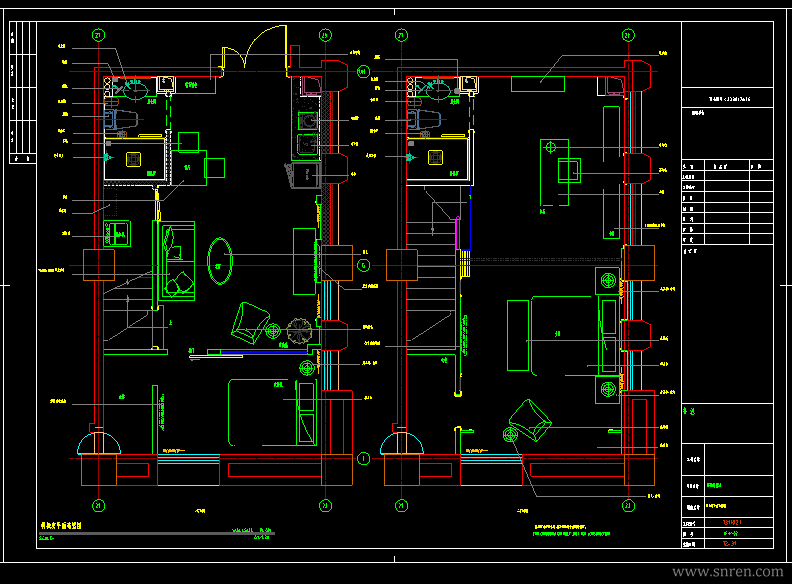Select the top-left grid bubble of left plan
Image resolution: width=792 pixels, height=584 pixels.
98,35
